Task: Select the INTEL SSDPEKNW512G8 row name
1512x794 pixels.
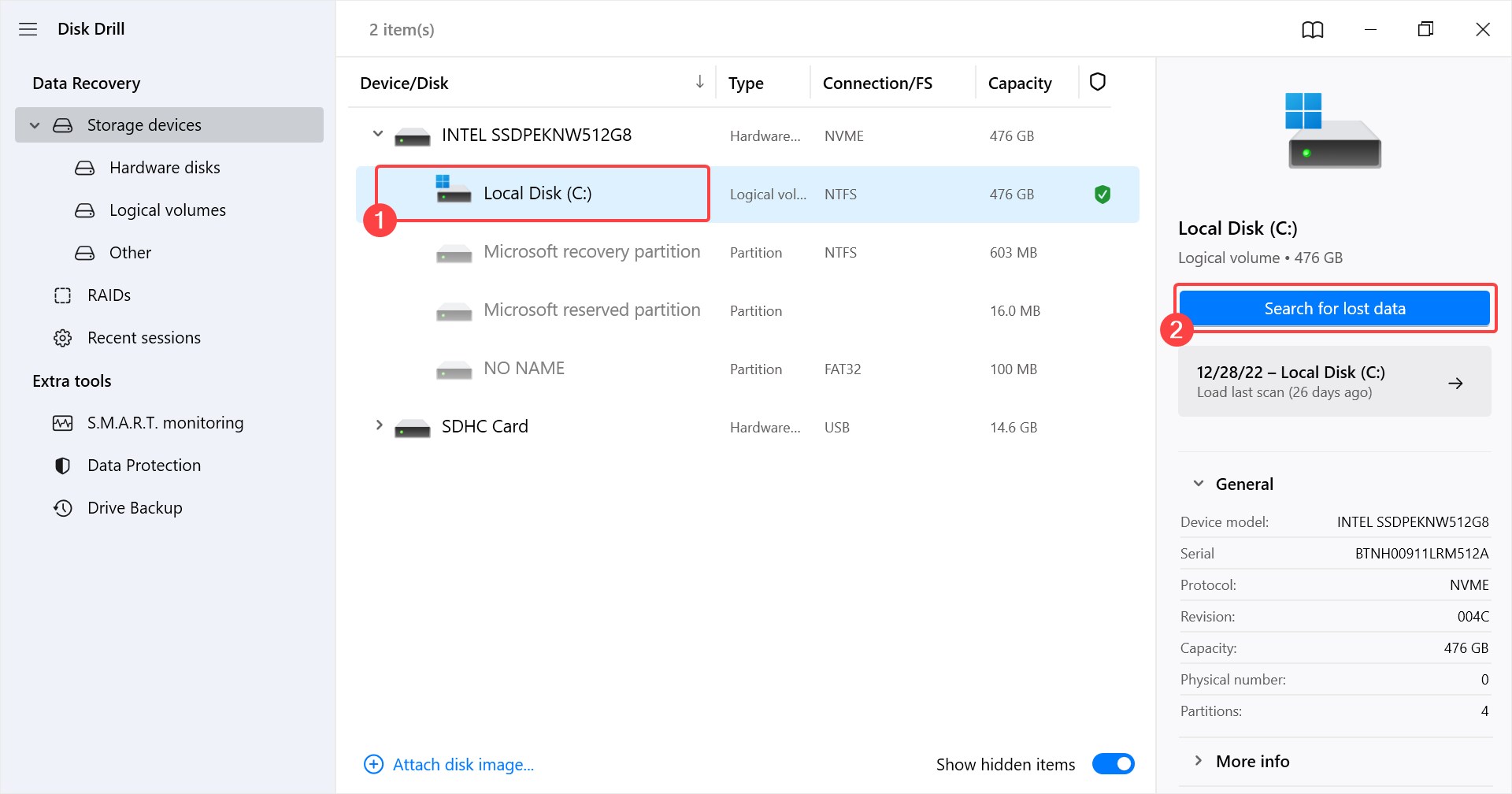Action: click(x=536, y=135)
